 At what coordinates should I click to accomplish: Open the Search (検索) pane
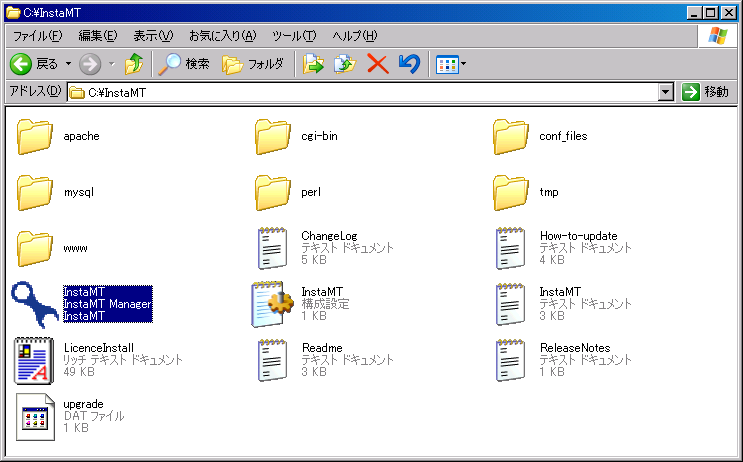[184, 64]
